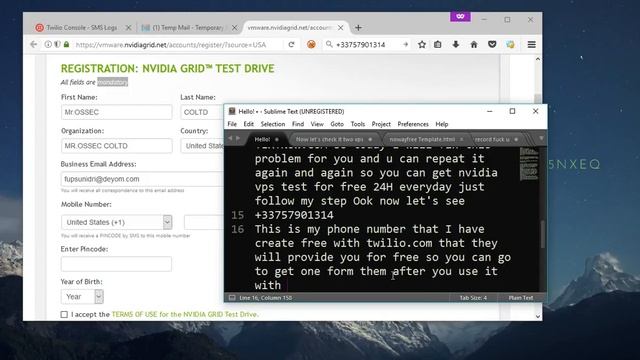Image resolution: width=640 pixels, height=360 pixels.
Task: Open the Firefox hamburger menu
Action: tap(531, 44)
